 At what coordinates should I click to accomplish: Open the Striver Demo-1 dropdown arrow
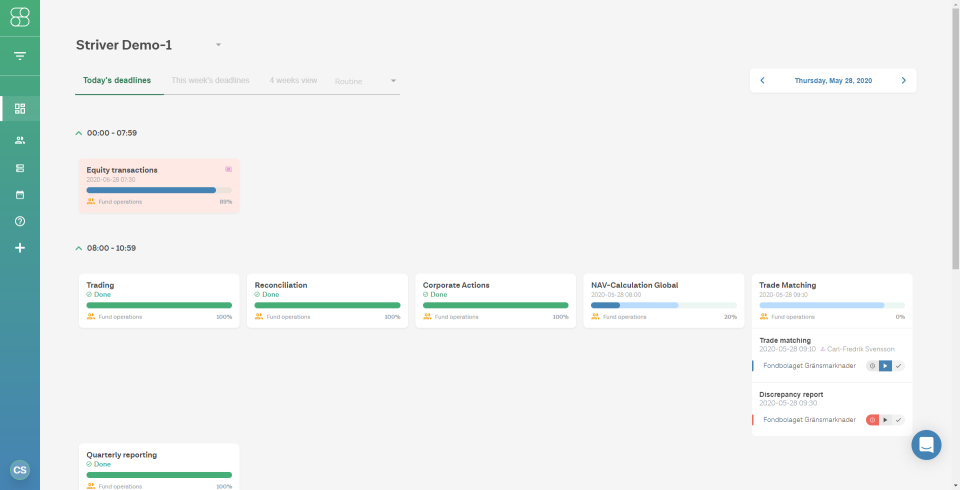click(x=218, y=45)
